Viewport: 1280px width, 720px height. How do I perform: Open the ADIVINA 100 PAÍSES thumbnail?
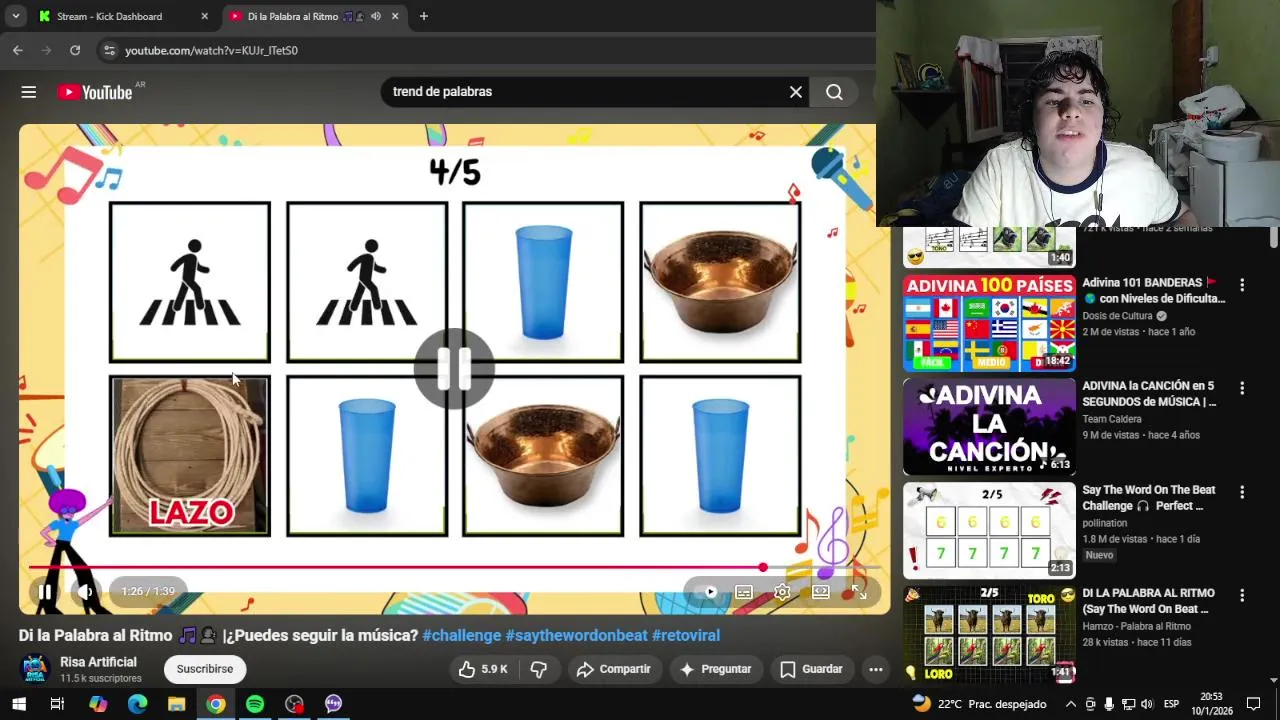click(x=989, y=323)
